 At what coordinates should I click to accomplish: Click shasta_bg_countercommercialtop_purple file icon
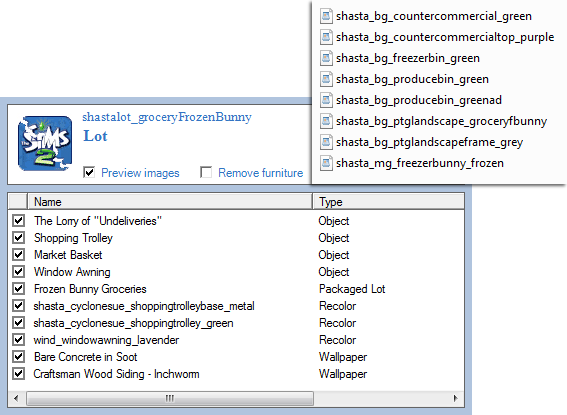coord(326,37)
